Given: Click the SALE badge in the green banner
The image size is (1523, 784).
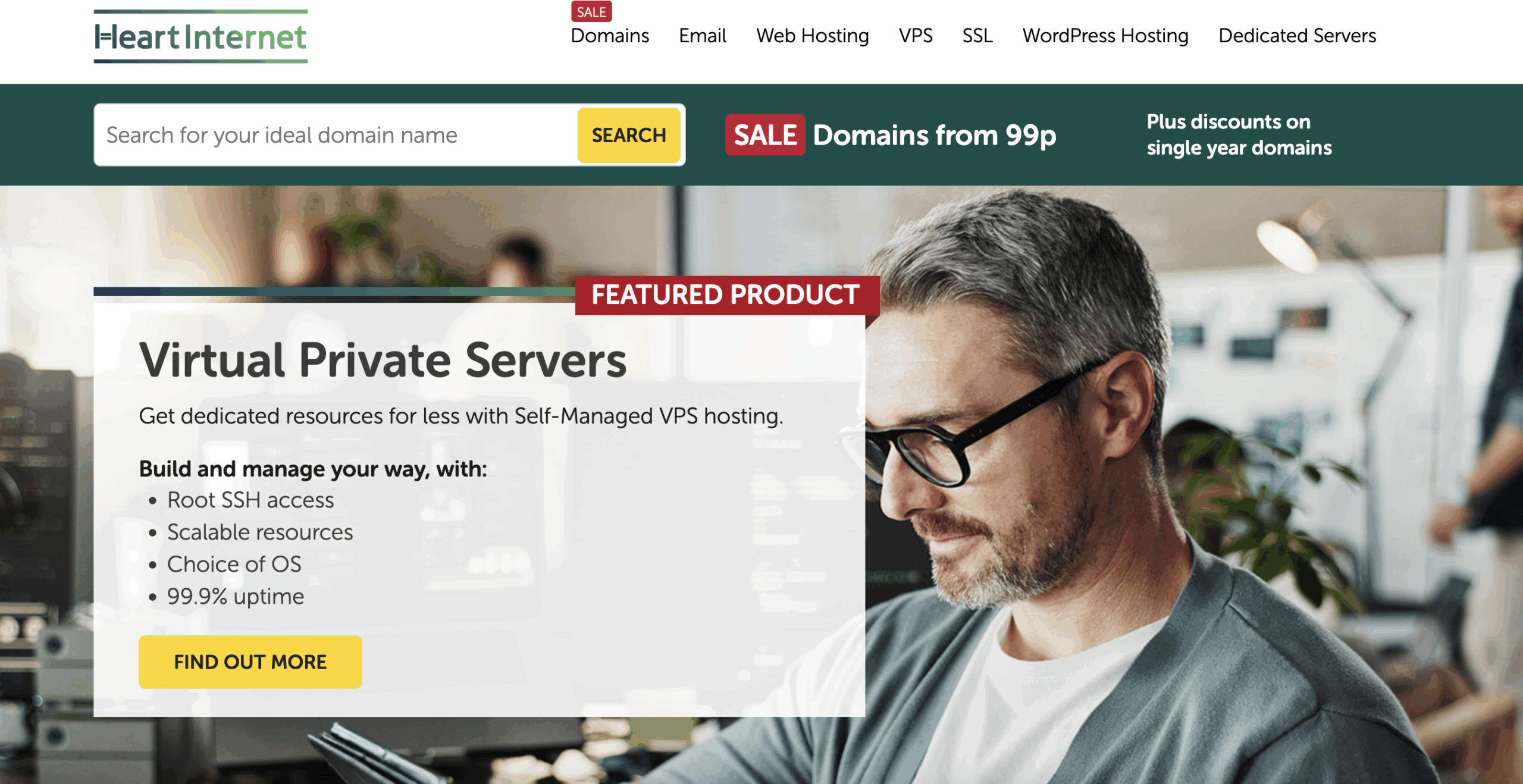Looking at the screenshot, I should pos(764,135).
